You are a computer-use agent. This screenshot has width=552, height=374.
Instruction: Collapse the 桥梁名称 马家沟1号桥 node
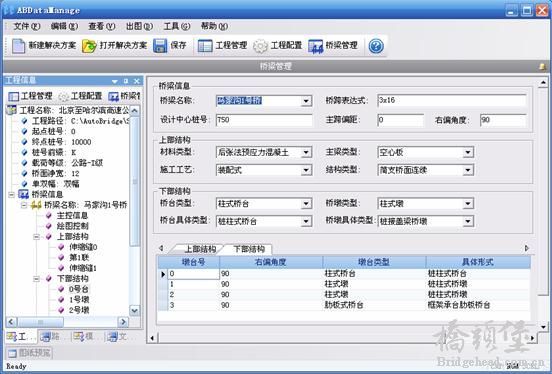point(24,205)
